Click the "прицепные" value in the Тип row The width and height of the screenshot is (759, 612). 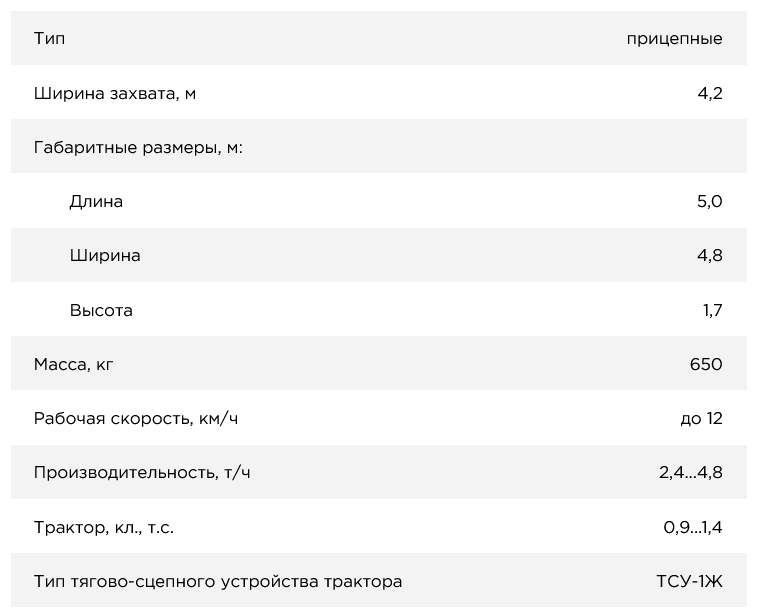click(x=674, y=39)
